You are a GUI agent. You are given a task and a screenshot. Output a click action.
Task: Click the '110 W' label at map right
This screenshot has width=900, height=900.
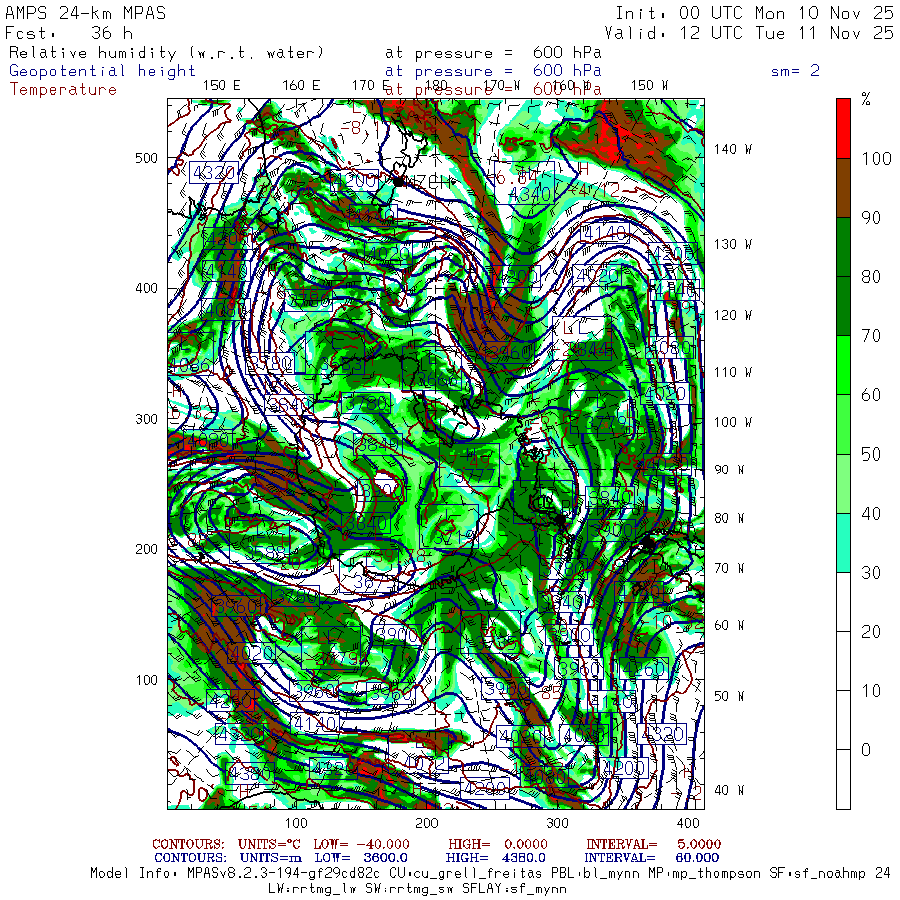(733, 373)
